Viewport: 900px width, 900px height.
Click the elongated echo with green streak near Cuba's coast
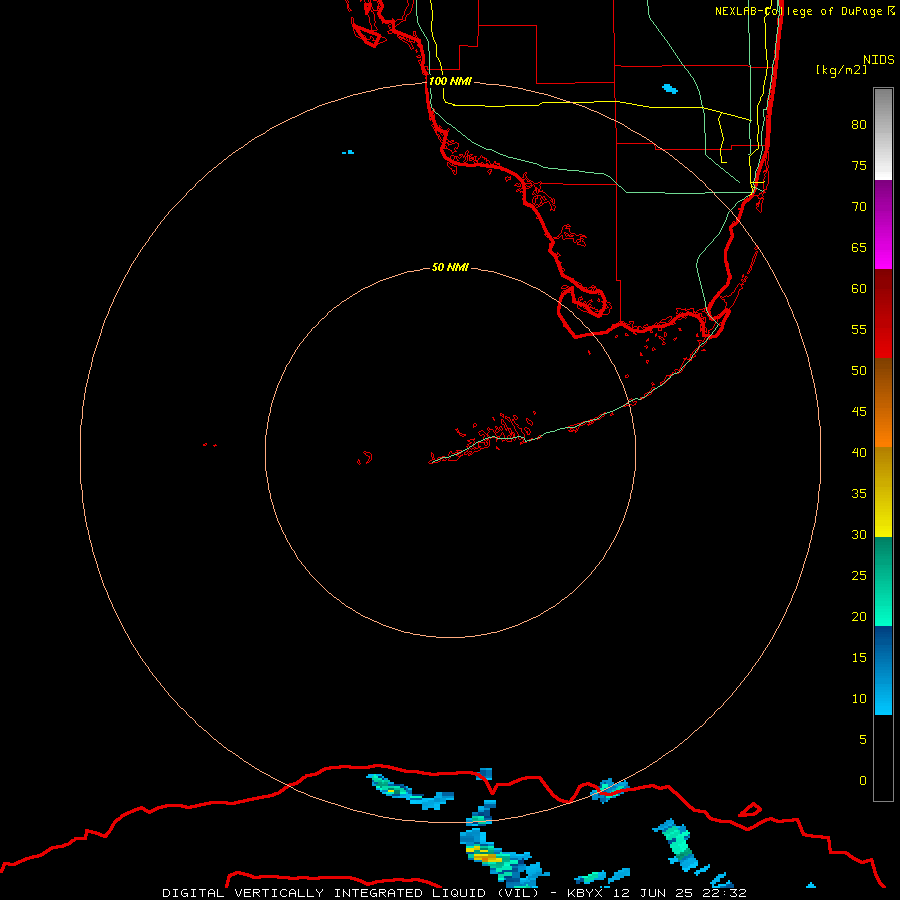pos(409,792)
